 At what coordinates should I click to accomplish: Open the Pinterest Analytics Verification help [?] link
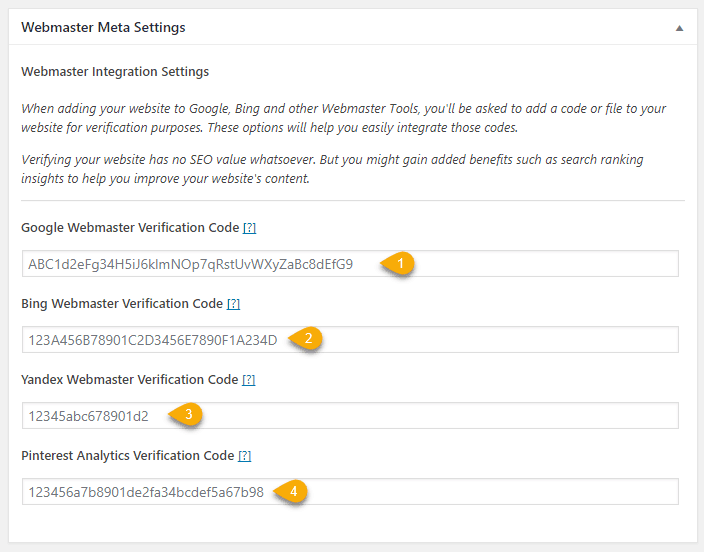pos(244,456)
